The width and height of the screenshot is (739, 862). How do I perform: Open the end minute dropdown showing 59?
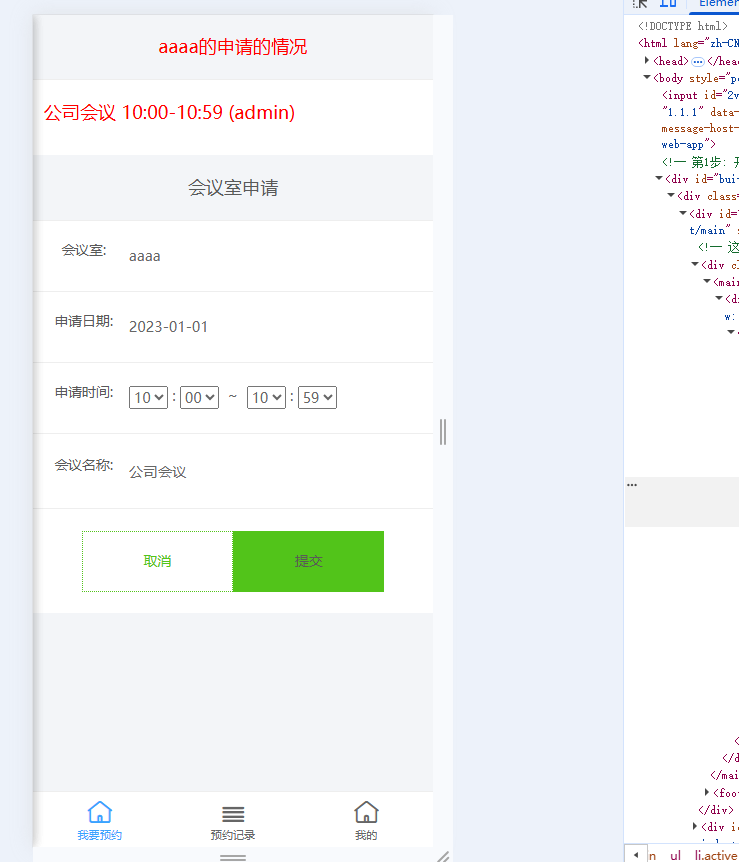pos(317,397)
